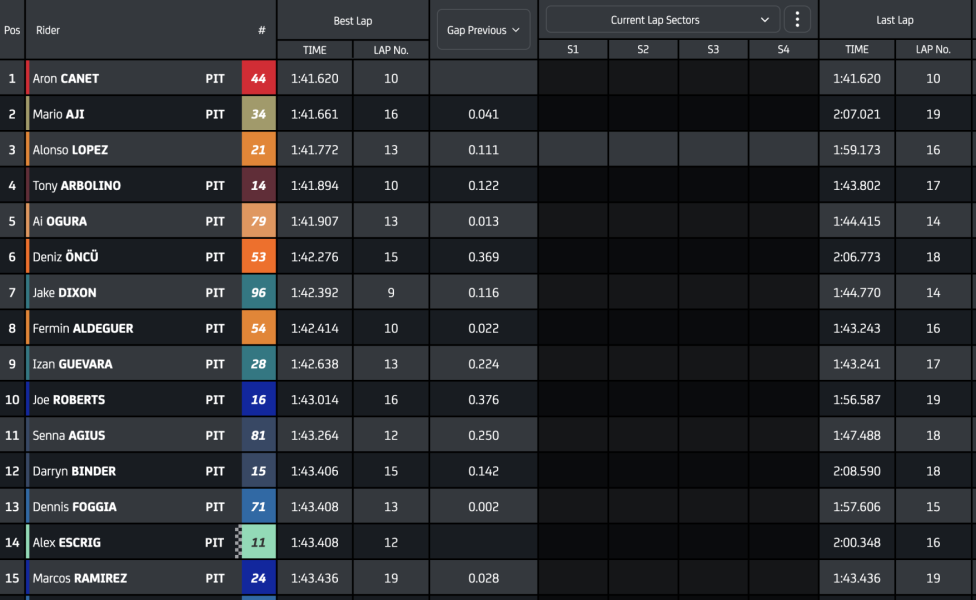Image resolution: width=976 pixels, height=600 pixels.
Task: Click the # column header
Action: click(261, 30)
